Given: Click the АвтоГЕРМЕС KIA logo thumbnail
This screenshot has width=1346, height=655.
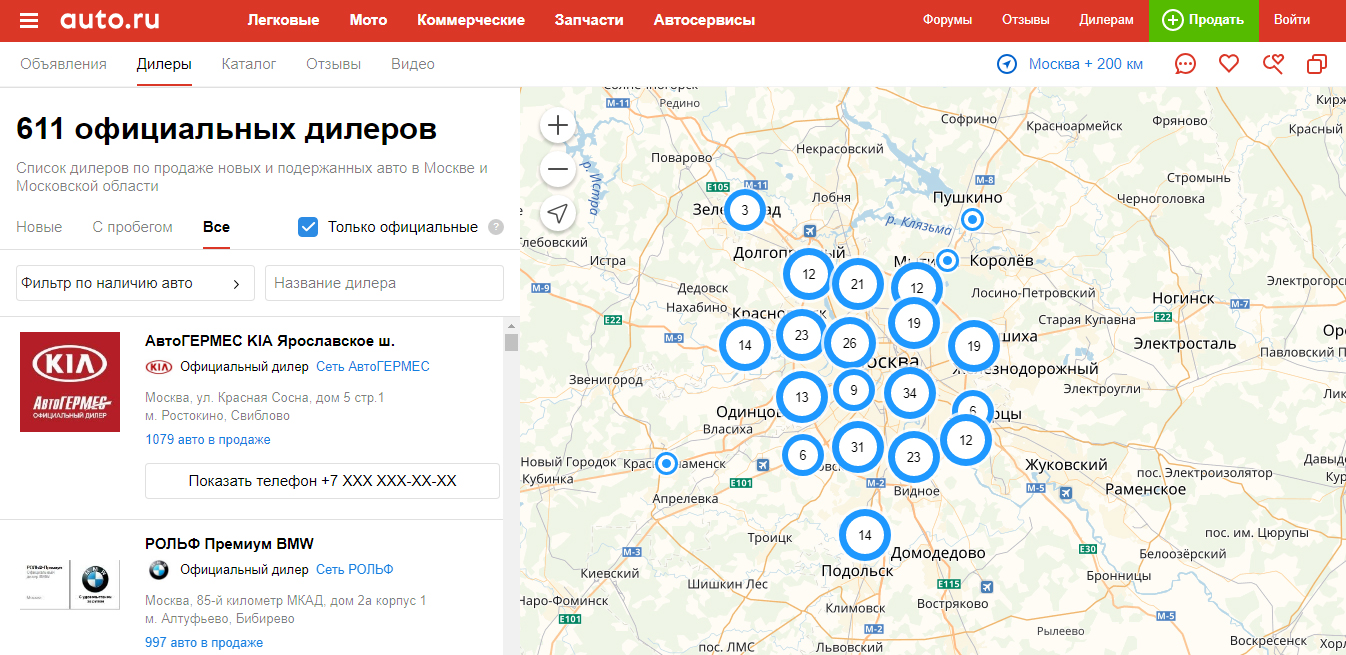Looking at the screenshot, I should (x=70, y=382).
